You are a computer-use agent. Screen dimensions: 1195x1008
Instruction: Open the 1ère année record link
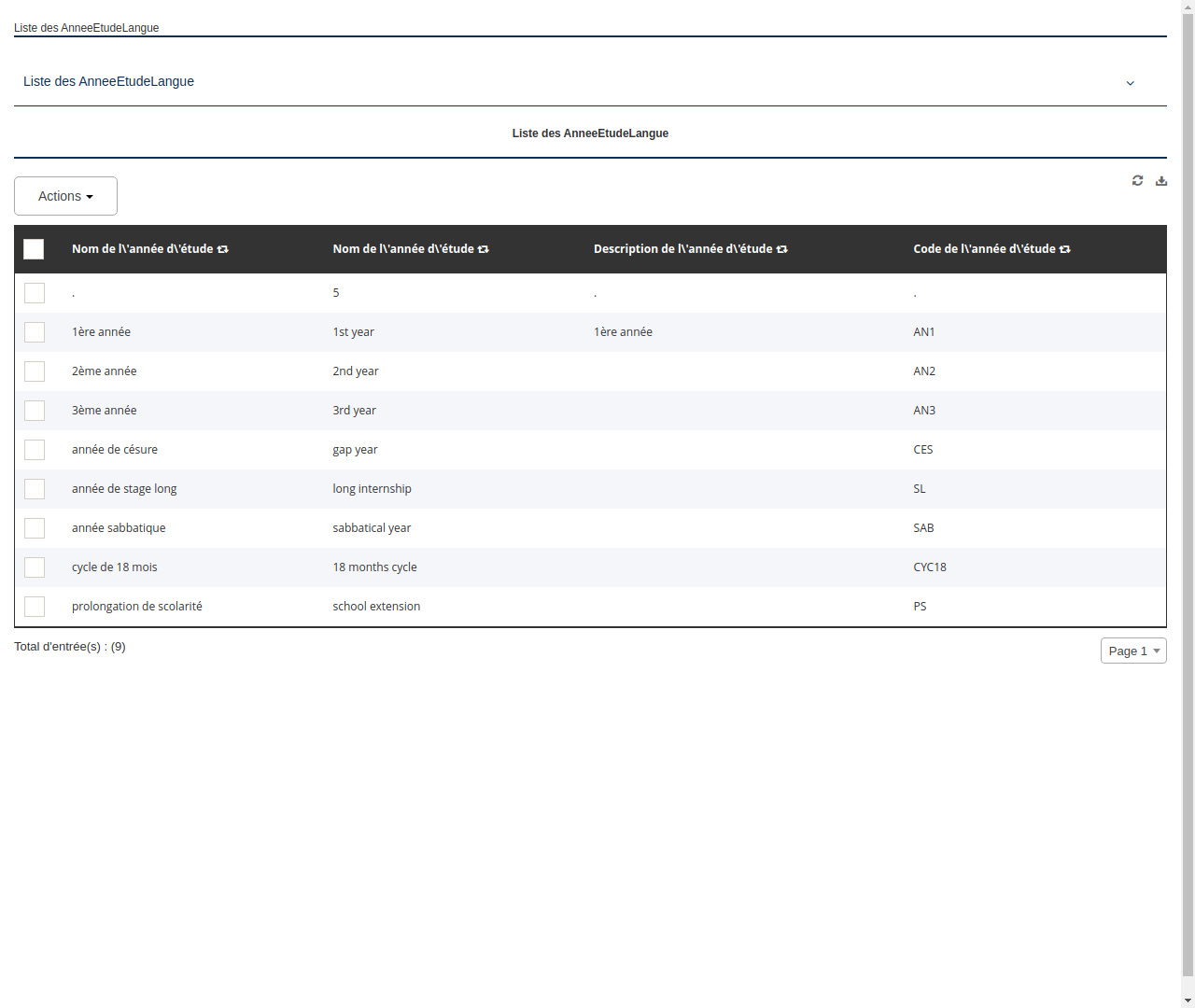coord(101,331)
